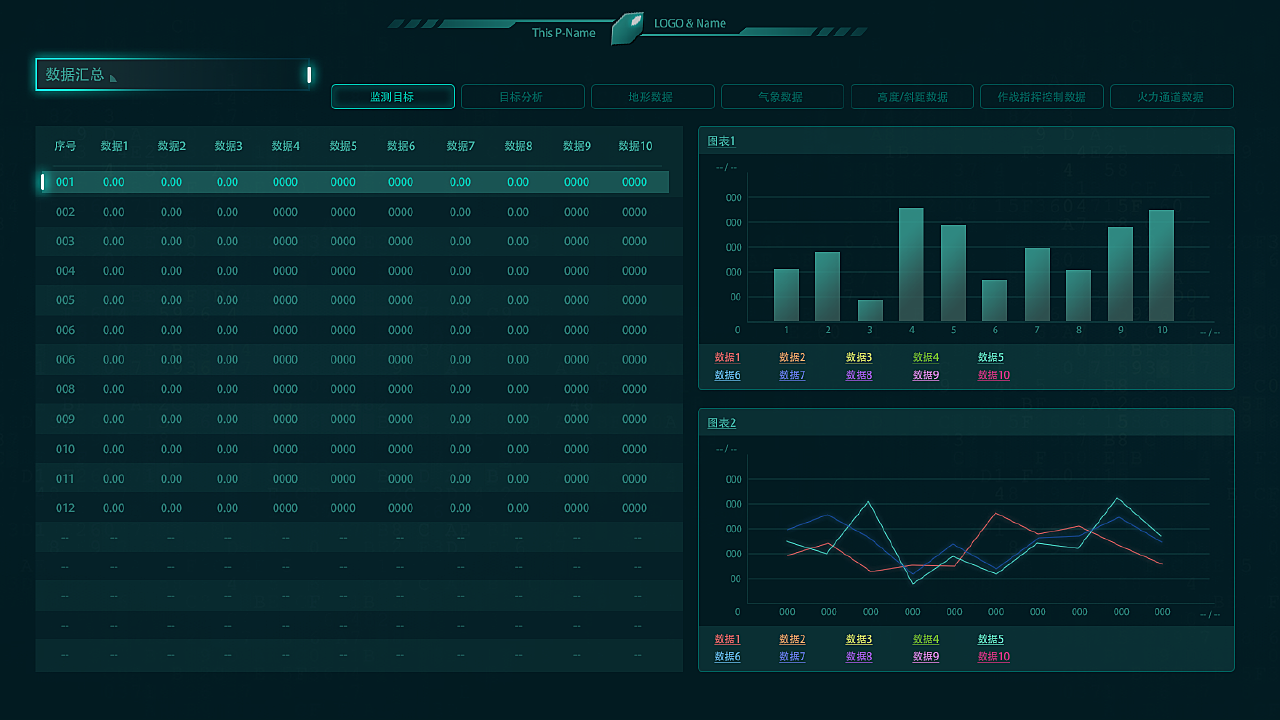
Task: Toggle 数据4 legend in 图表1
Action: tap(926, 357)
